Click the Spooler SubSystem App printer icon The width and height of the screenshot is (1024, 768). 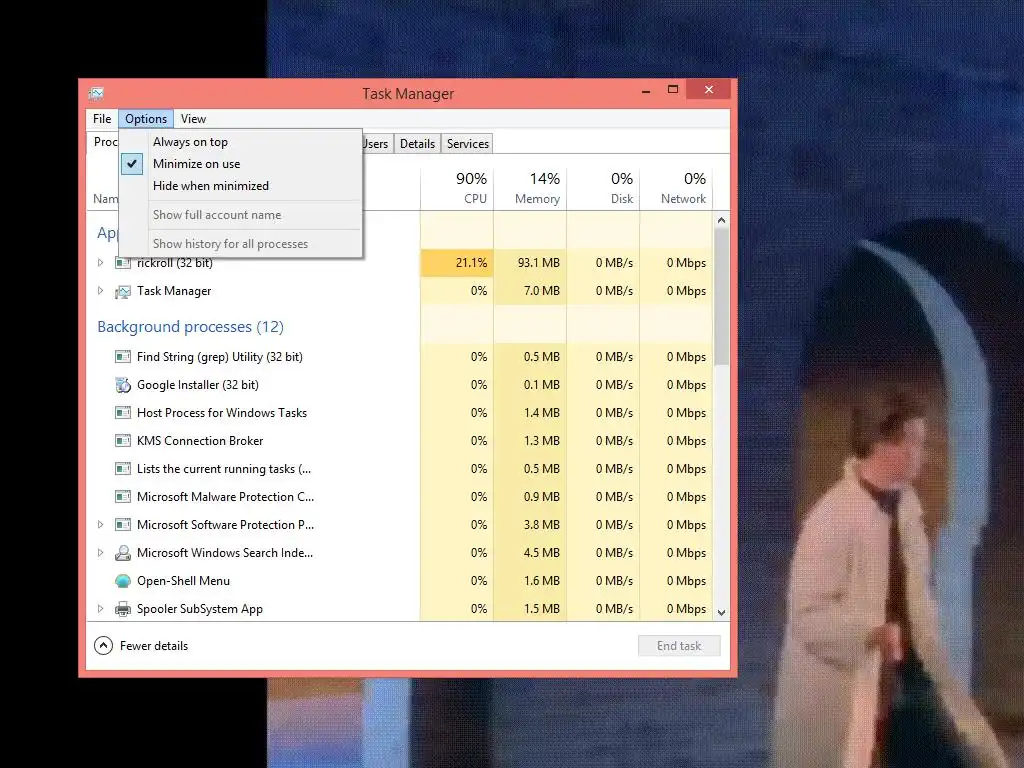tap(123, 609)
